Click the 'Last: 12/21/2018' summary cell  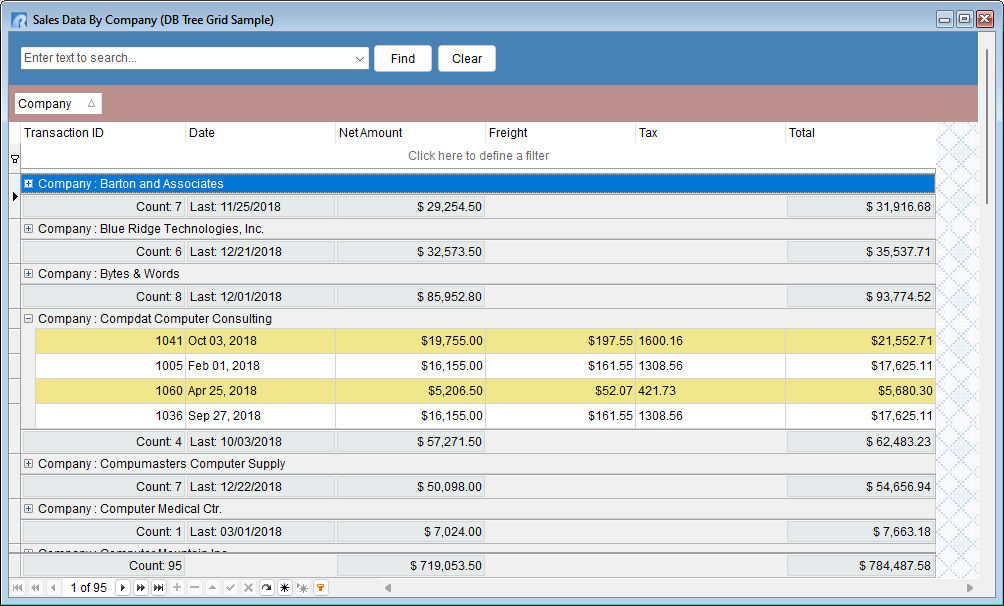click(261, 252)
